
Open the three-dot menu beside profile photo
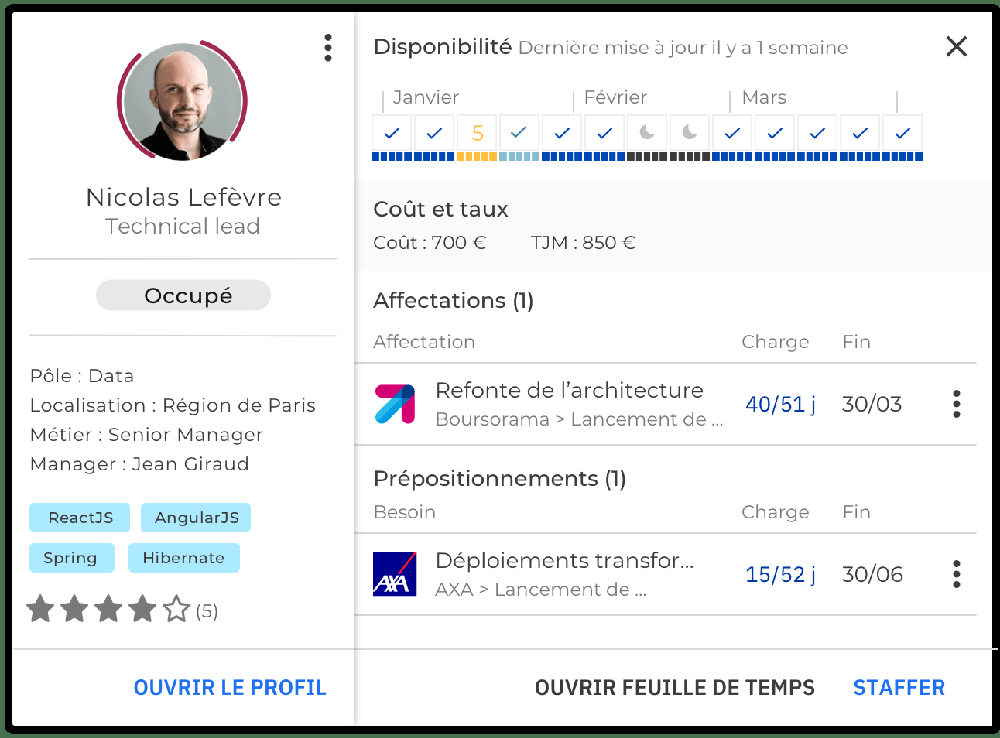tap(328, 48)
